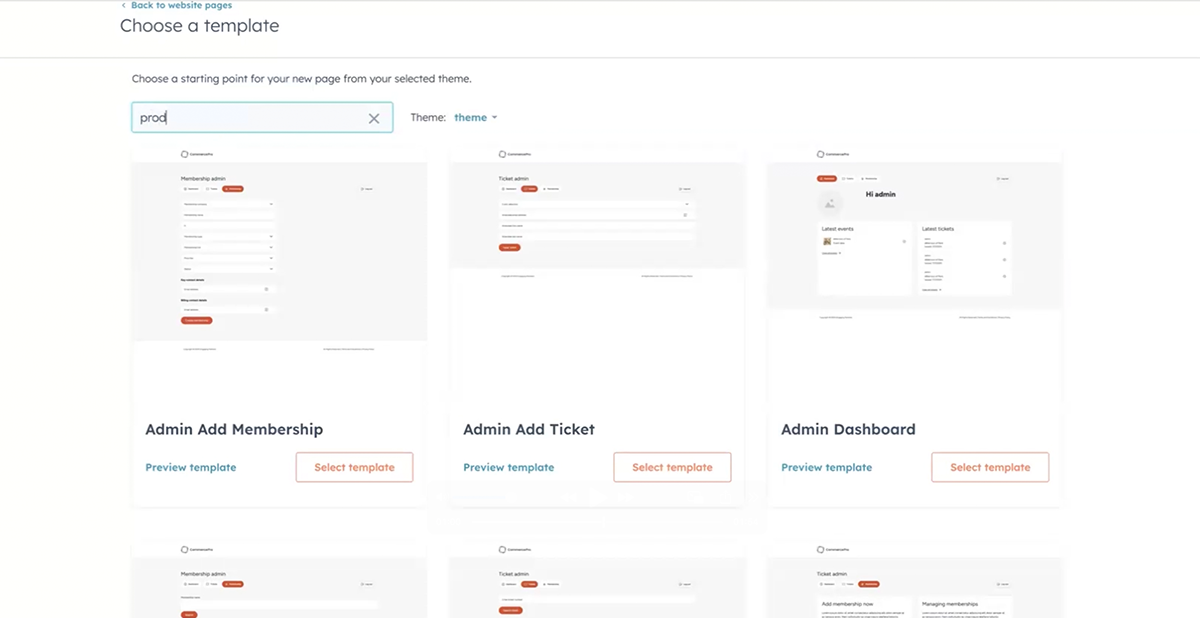
Task: Focus the template search box containing 'prod'
Action: pos(250,118)
